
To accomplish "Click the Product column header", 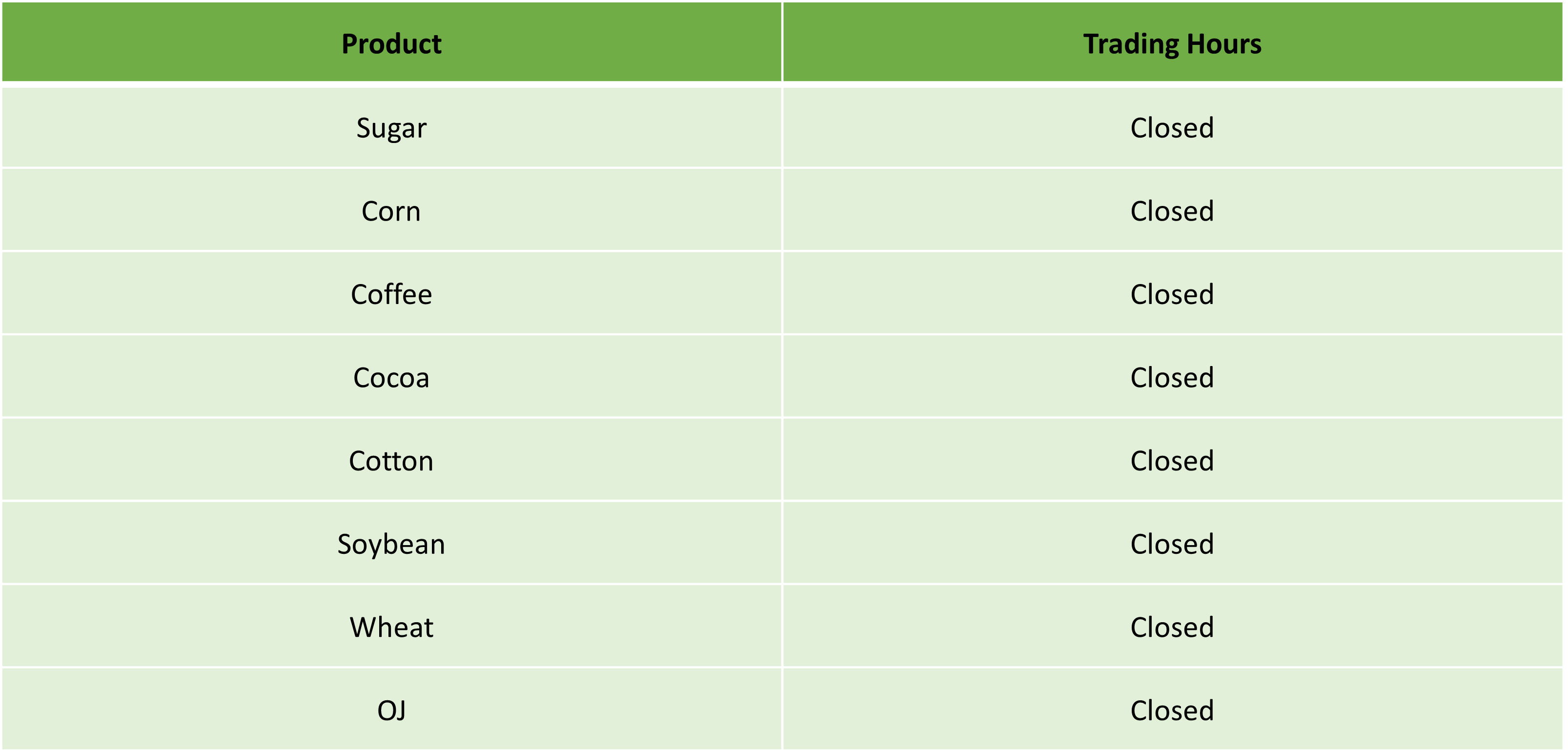I will click(391, 42).
